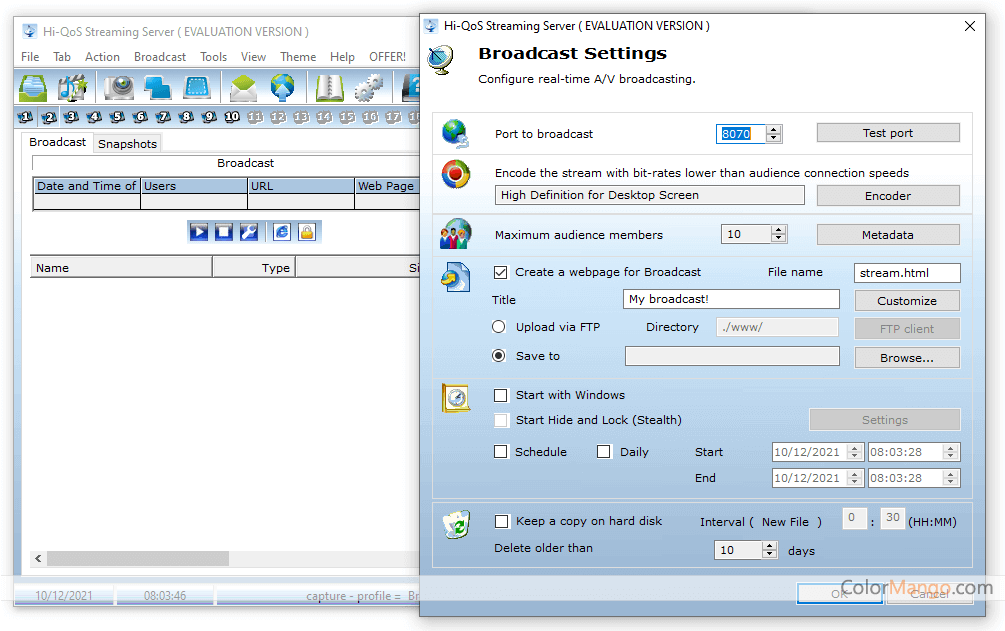This screenshot has width=1005, height=631.
Task: Open the stream in Internet Explorer icon
Action: 281,231
